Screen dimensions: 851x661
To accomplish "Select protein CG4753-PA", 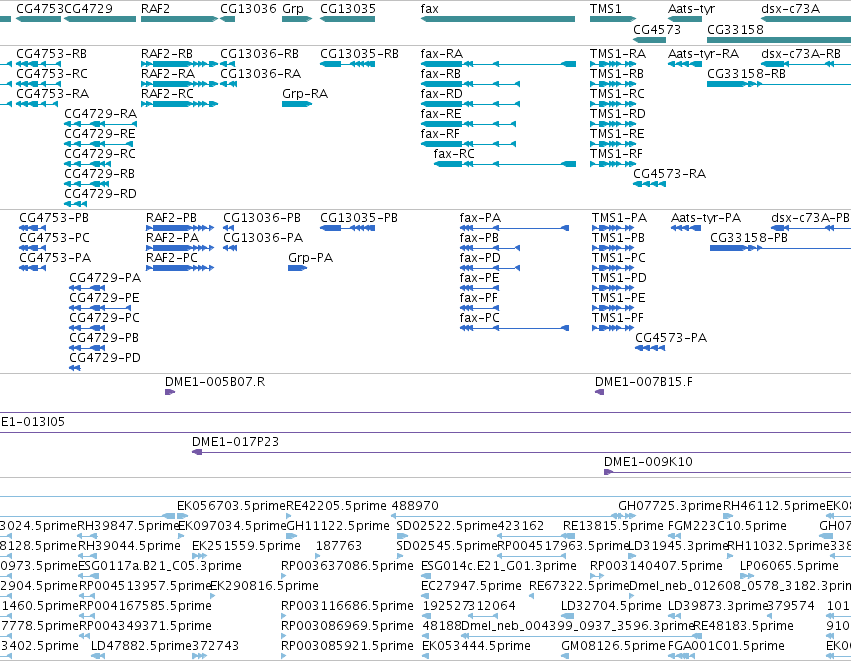I will tap(33, 268).
